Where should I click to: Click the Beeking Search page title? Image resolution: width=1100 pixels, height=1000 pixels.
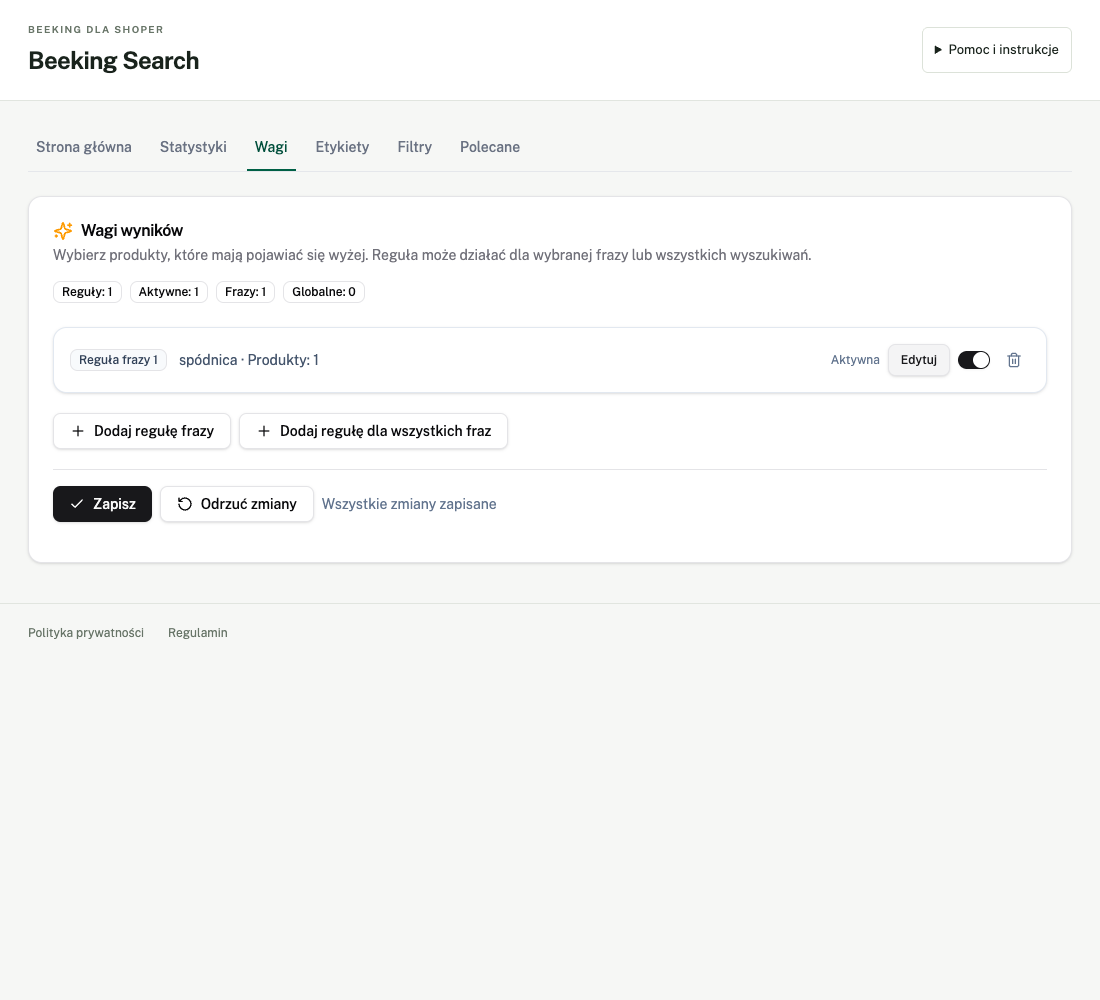tap(114, 61)
